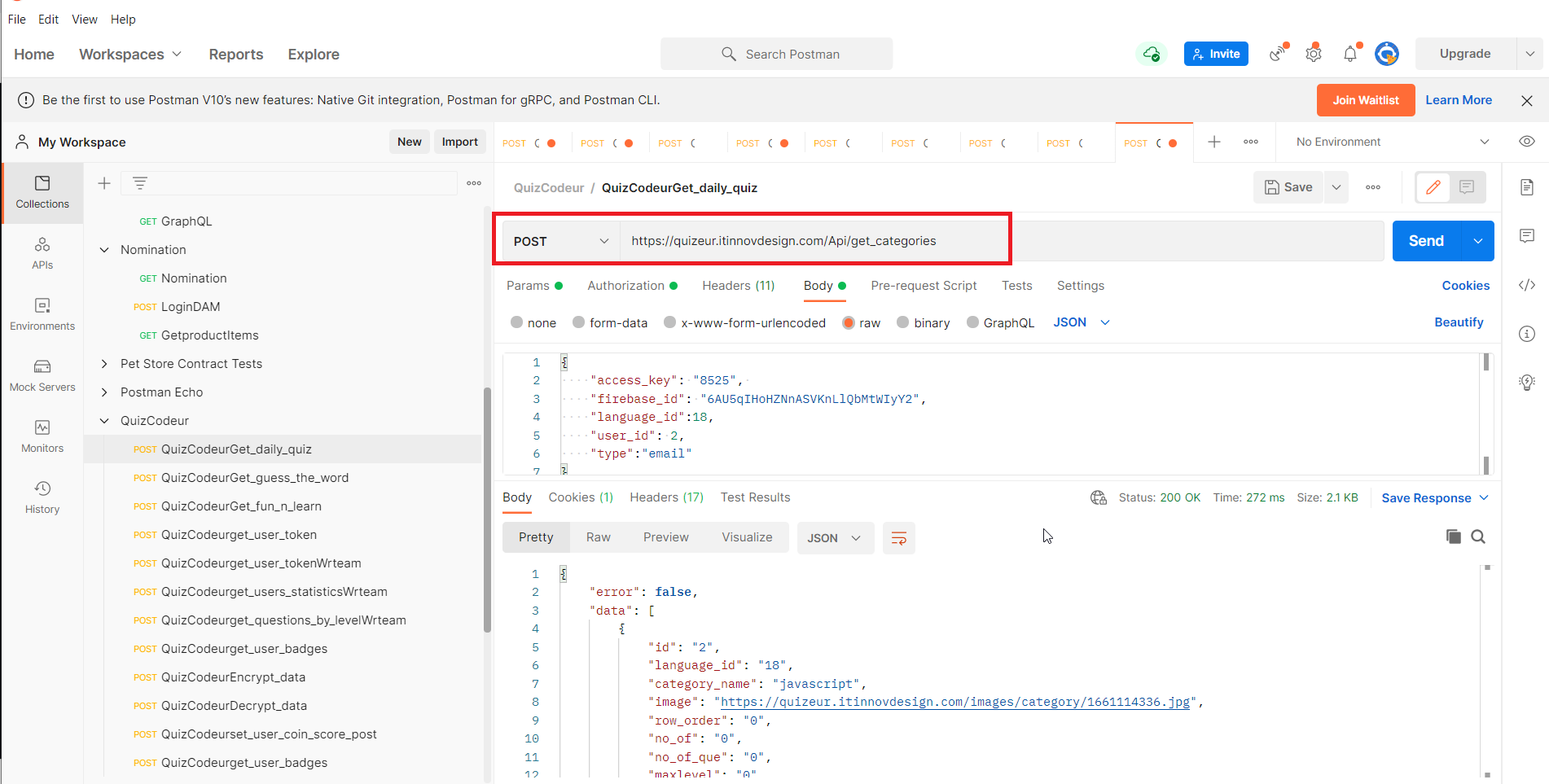Screen dimensions: 1549x784
Task: Click the pencil edit mode icon
Action: 1433,187
